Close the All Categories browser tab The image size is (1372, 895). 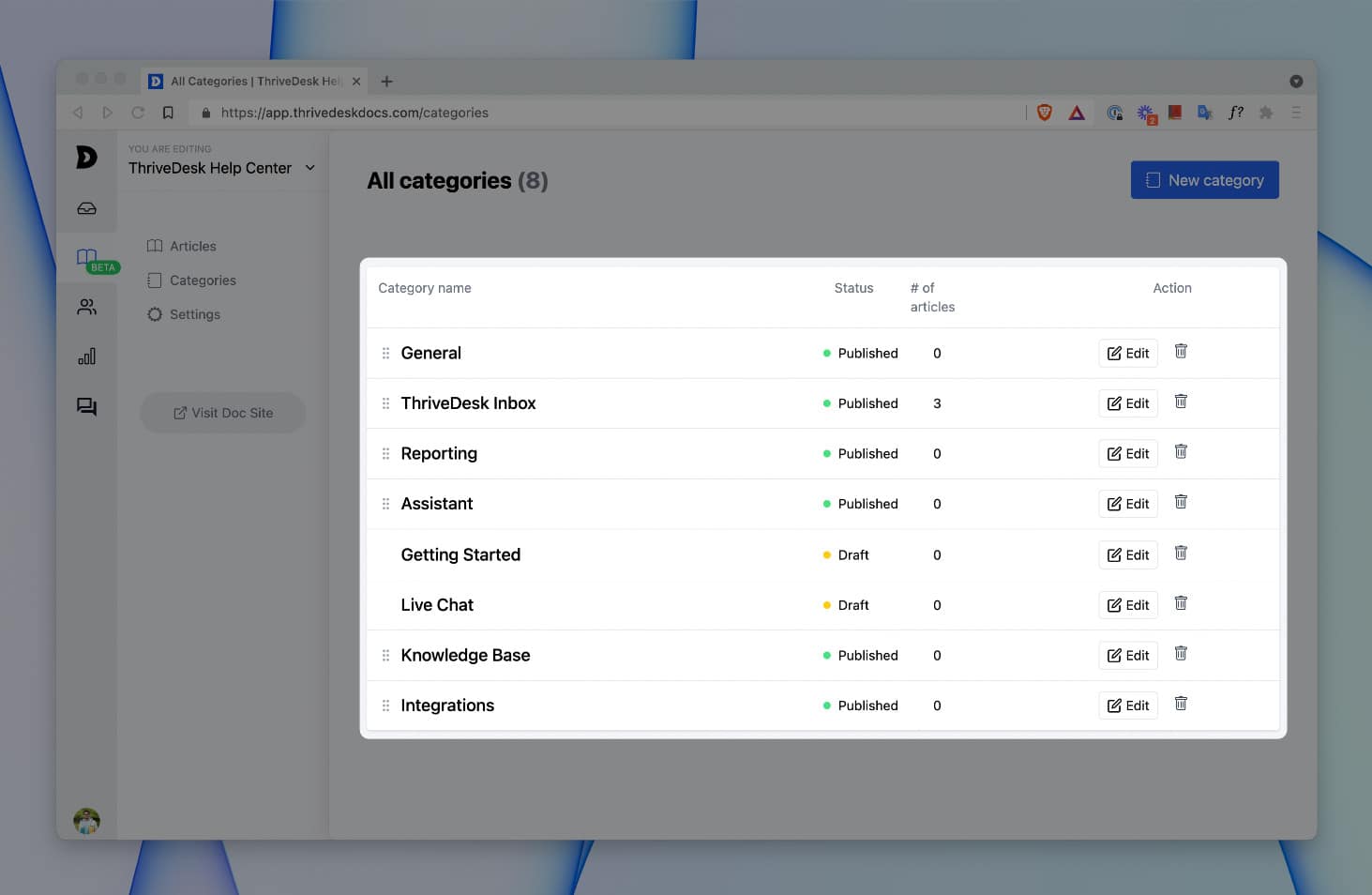356,82
